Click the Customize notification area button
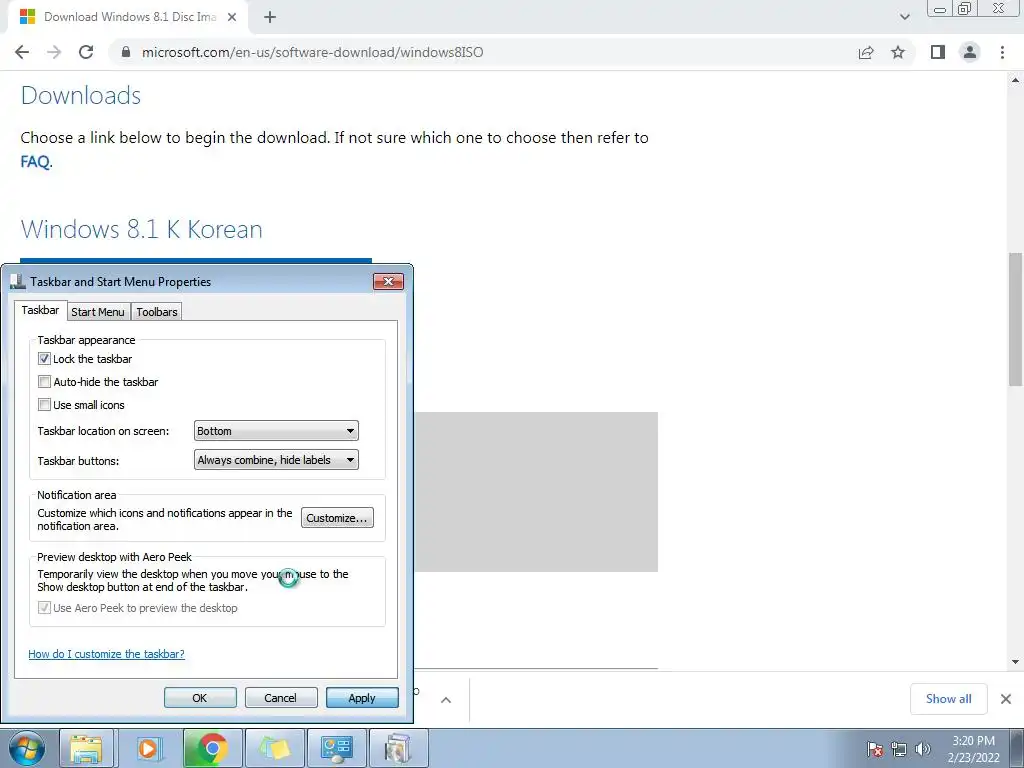This screenshot has height=768, width=1024. click(x=337, y=518)
